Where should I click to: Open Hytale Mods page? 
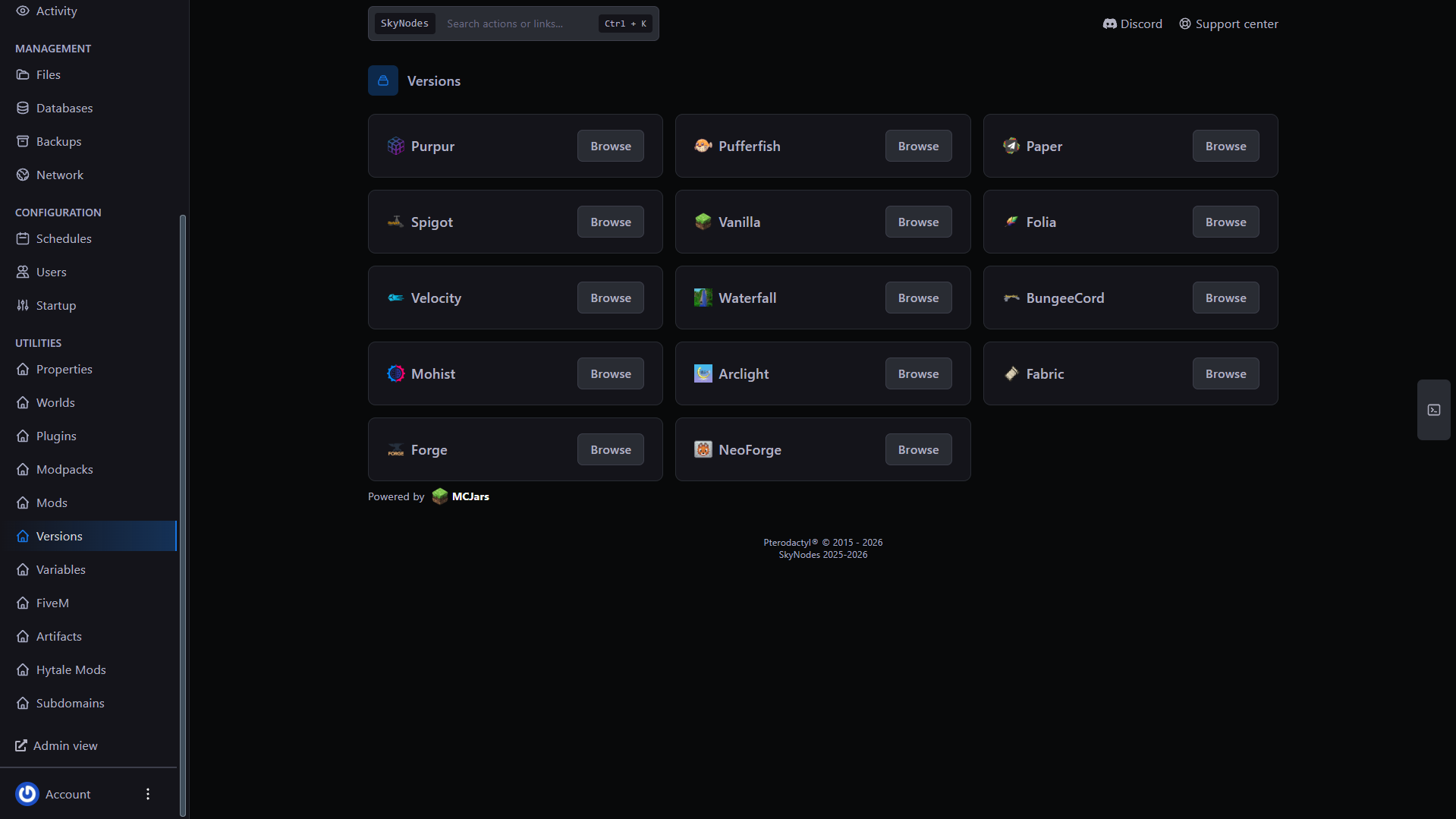pos(88,669)
